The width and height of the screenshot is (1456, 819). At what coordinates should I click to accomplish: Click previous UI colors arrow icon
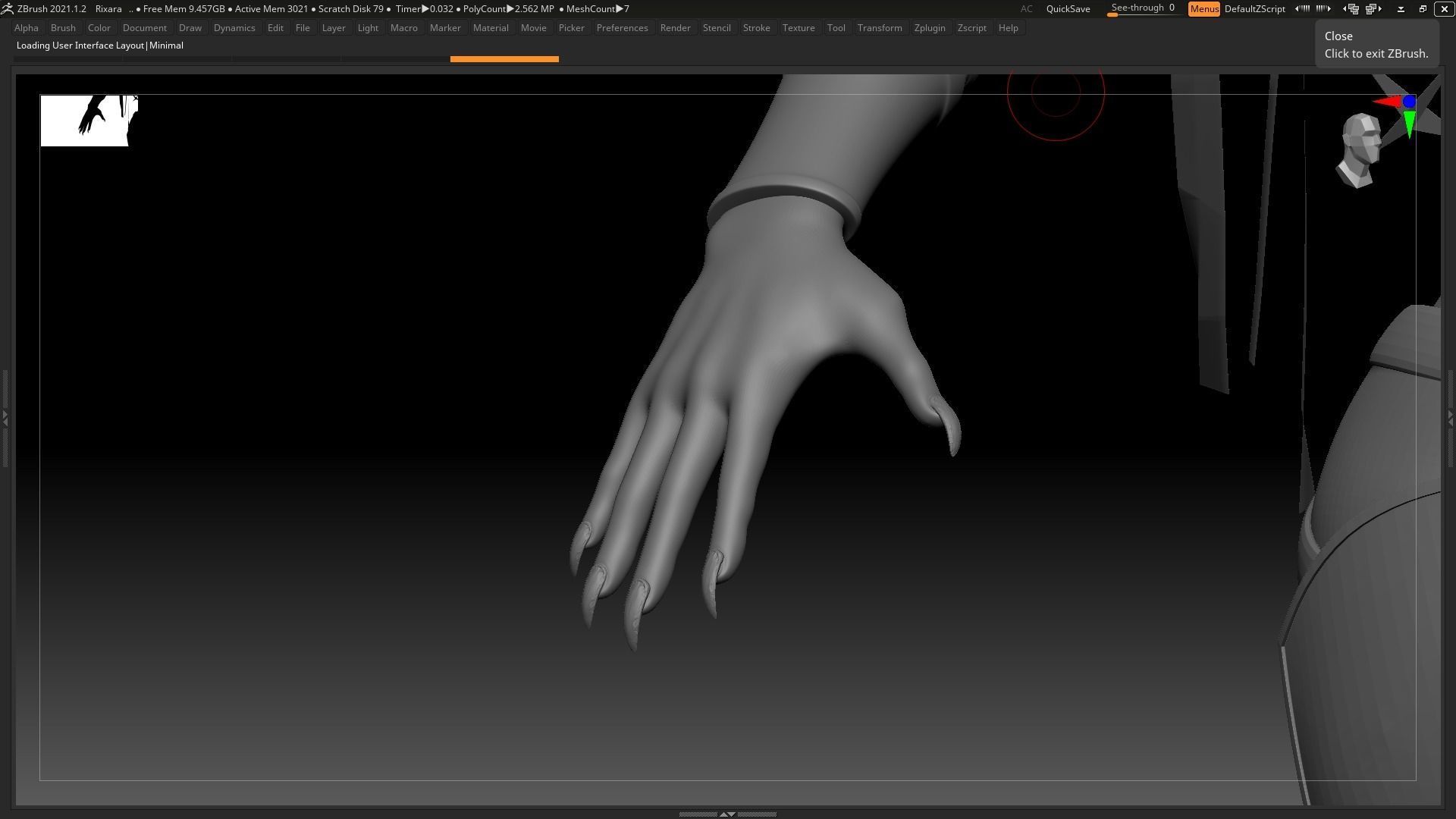pos(1302,9)
